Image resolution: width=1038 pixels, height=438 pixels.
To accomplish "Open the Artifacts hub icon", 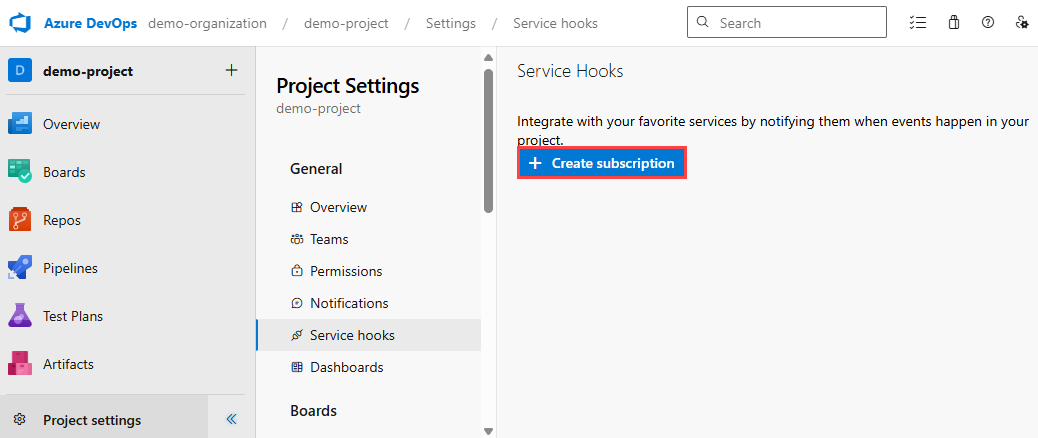I will pyautogui.click(x=21, y=364).
